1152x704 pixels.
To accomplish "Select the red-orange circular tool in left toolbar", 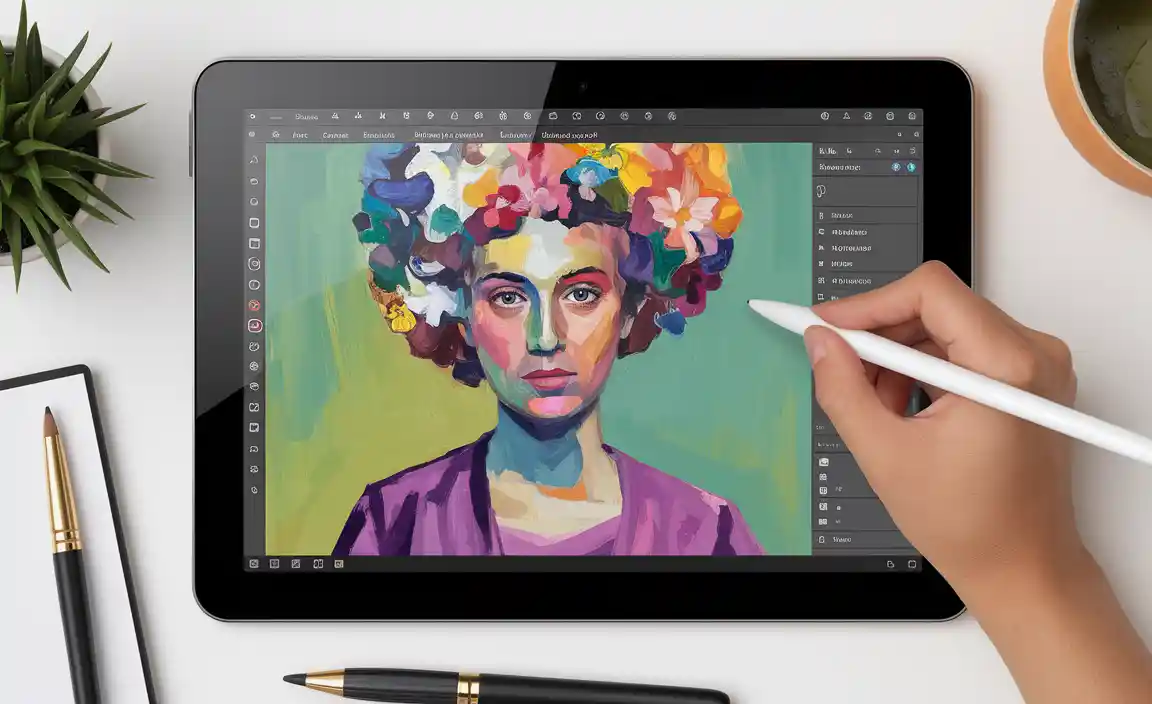I will tap(254, 305).
